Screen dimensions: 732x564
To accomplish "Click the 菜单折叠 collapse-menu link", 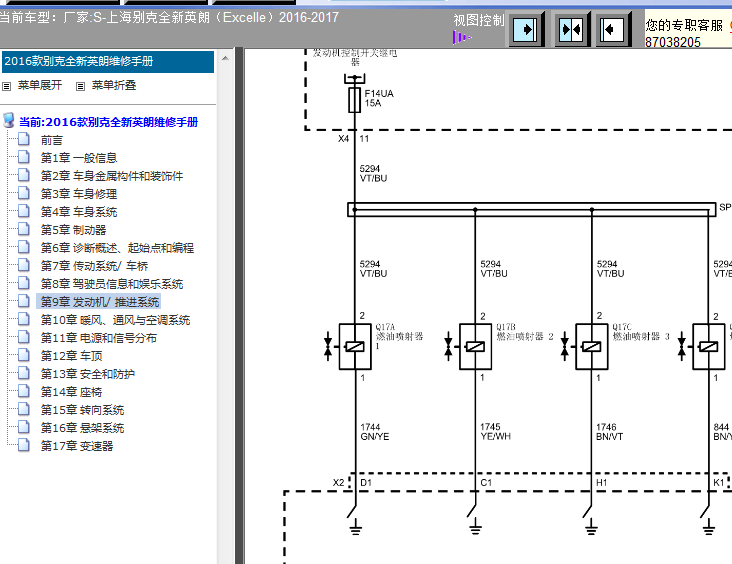I will coord(114,85).
